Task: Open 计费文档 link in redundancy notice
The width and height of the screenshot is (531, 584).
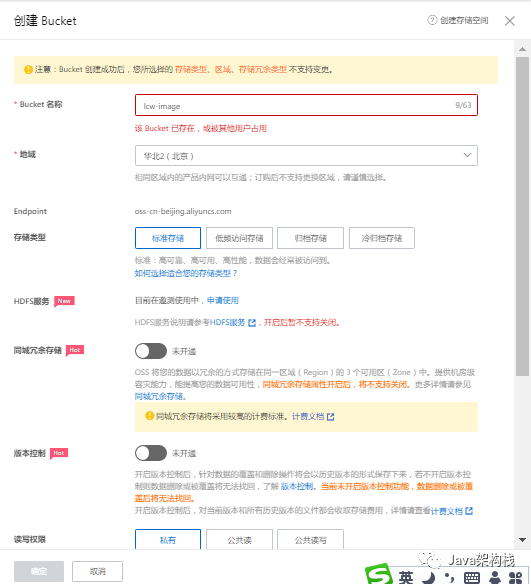Action: click(308, 416)
